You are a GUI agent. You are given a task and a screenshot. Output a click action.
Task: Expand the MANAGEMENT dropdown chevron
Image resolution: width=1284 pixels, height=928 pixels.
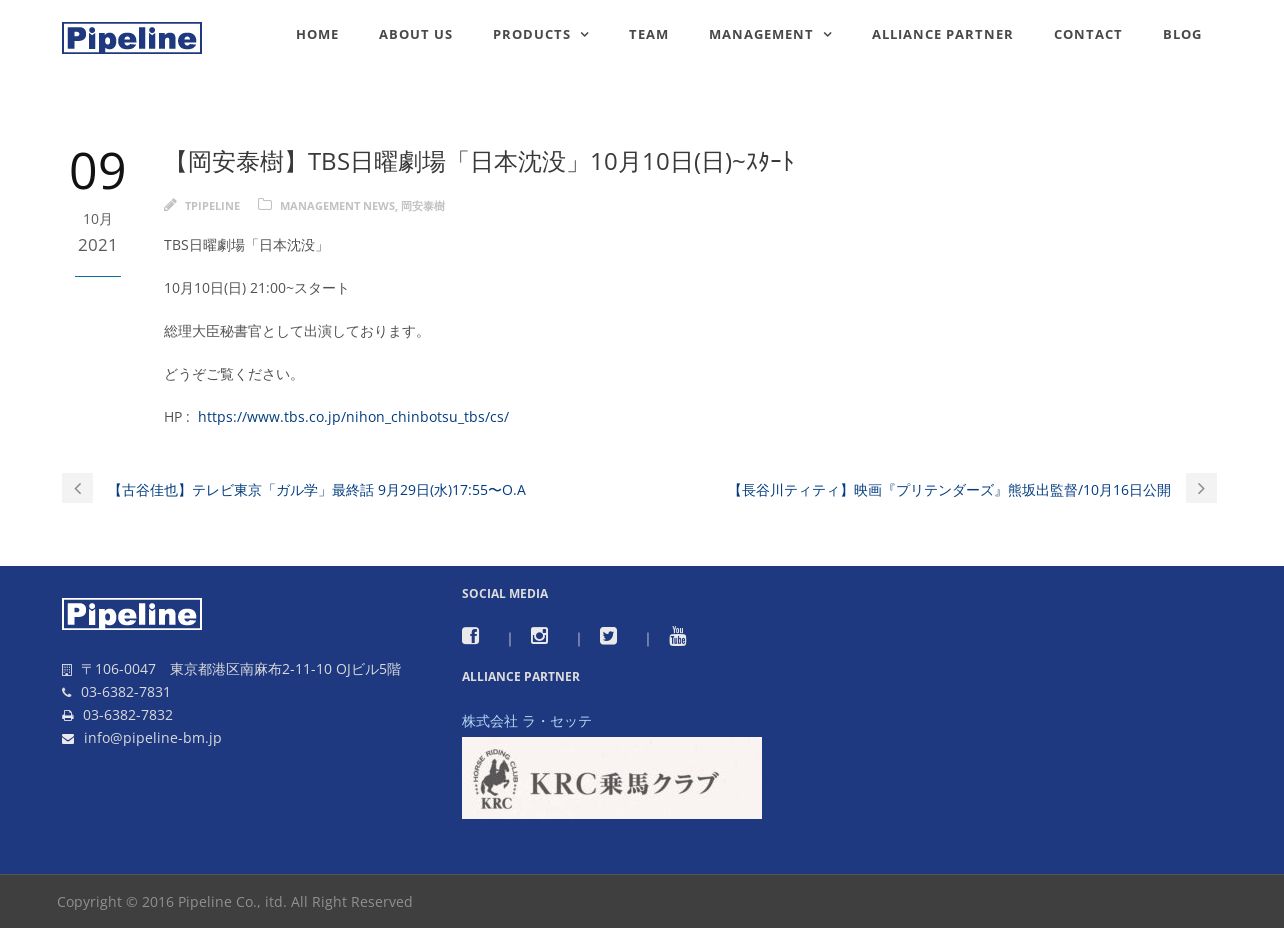(x=828, y=35)
